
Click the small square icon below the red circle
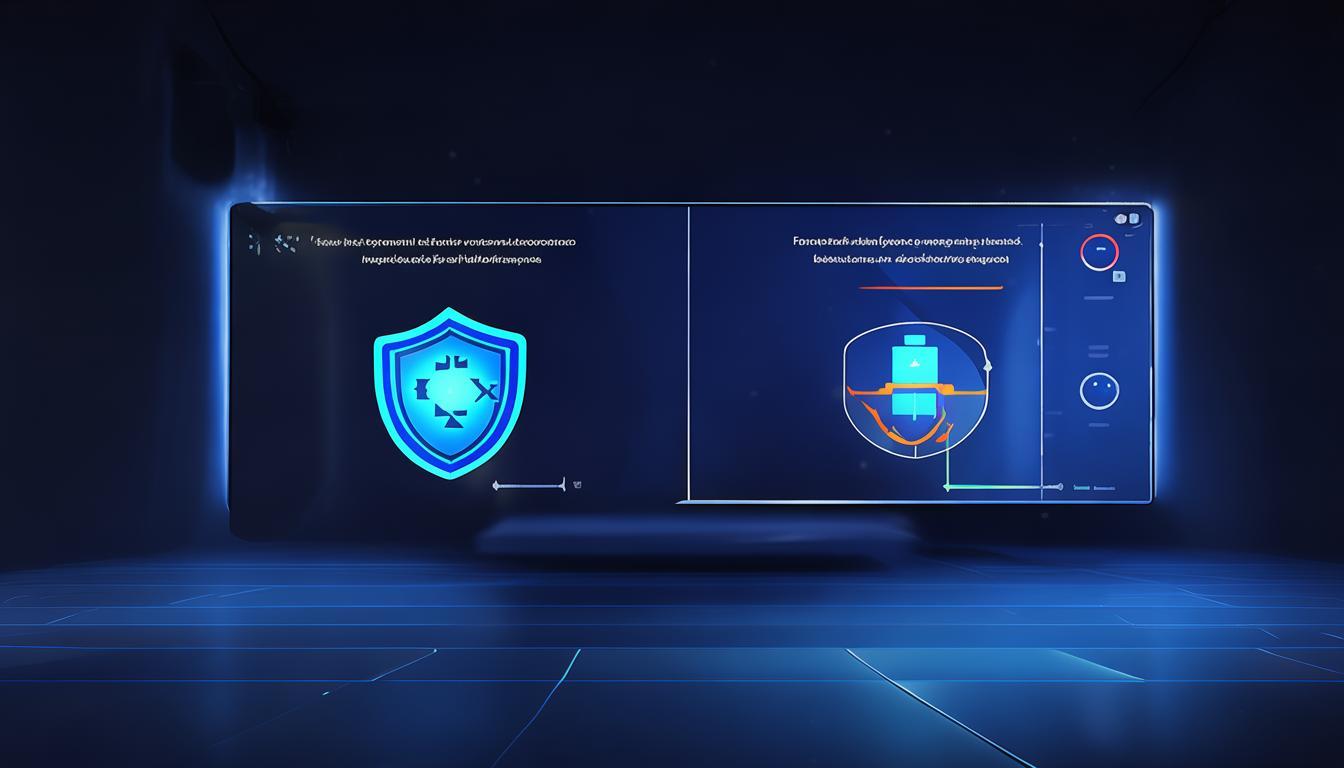(1119, 276)
